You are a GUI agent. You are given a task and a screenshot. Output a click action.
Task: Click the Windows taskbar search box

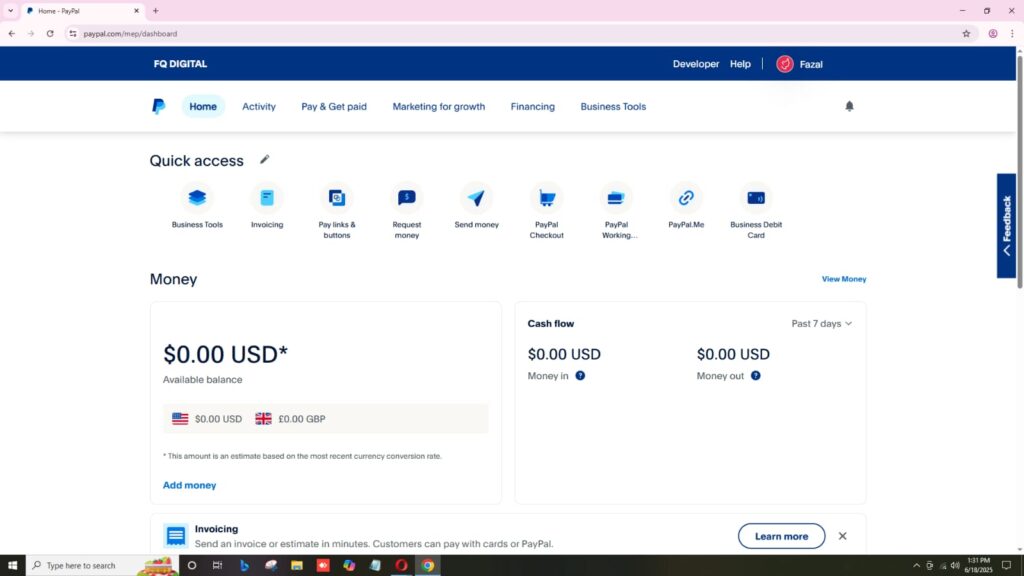coord(90,565)
